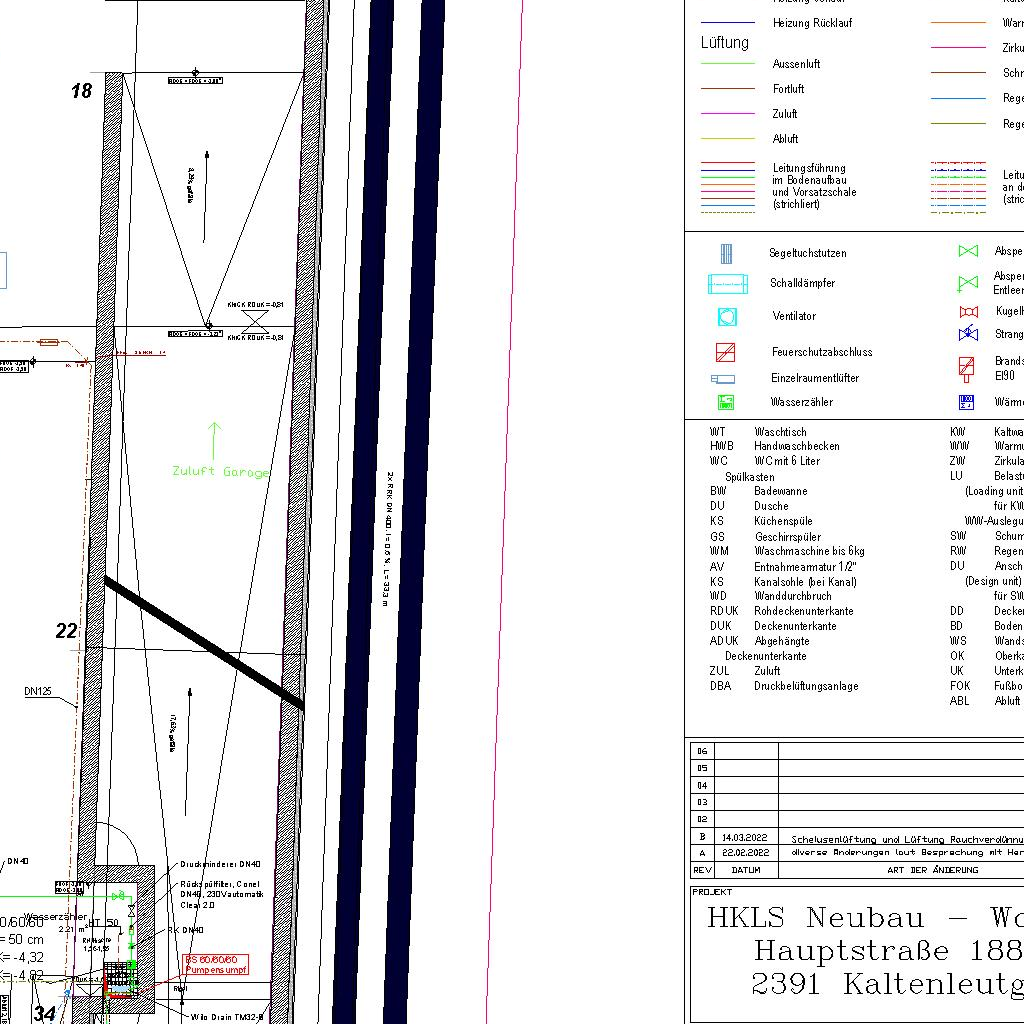Select the blue Strangregulierventil valve symbol
The image size is (1024, 1024).
968,334
